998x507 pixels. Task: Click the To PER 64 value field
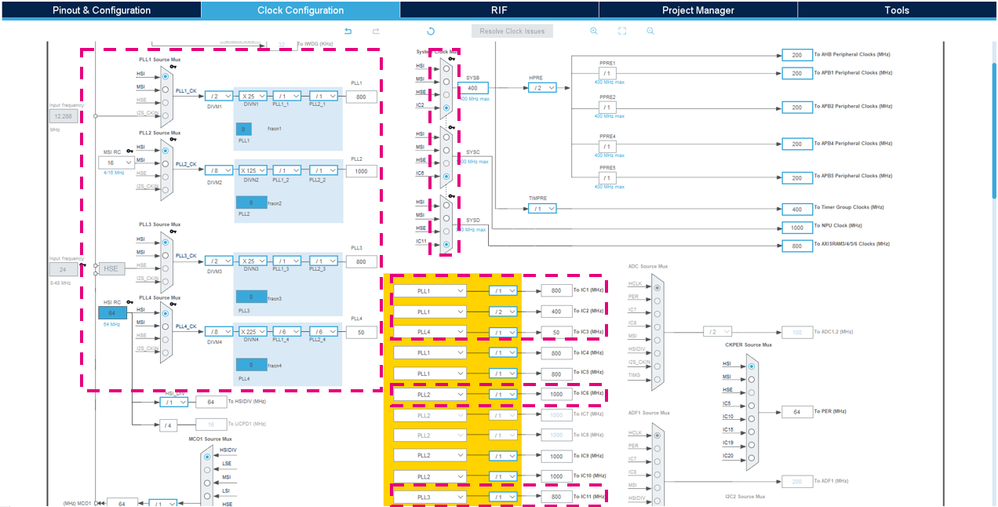coord(797,412)
